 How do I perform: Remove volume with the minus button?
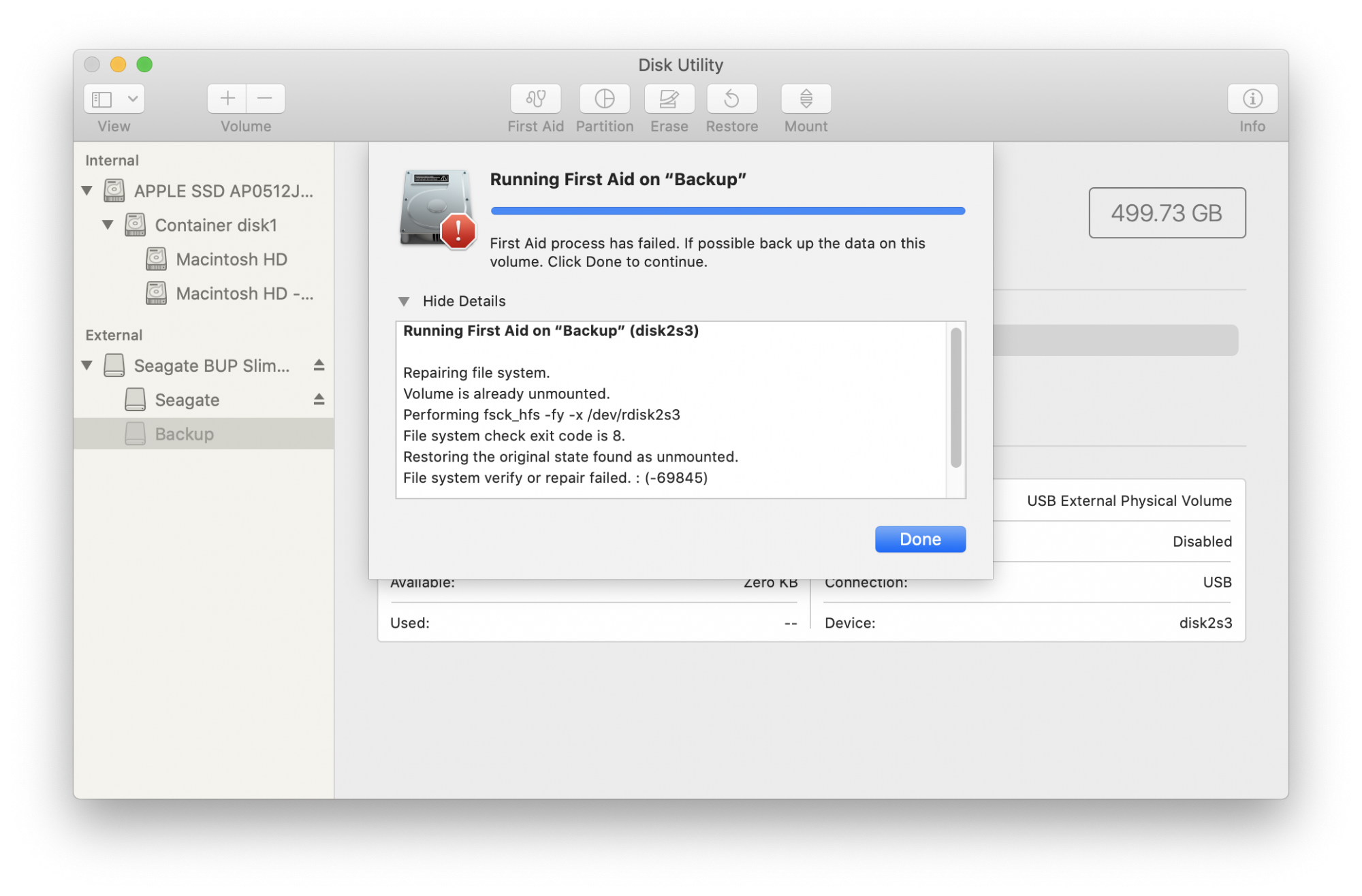pyautogui.click(x=266, y=99)
